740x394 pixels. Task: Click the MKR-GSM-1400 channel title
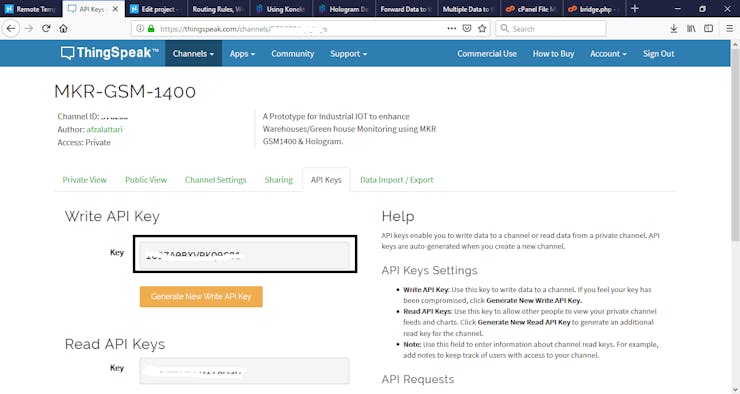point(125,91)
